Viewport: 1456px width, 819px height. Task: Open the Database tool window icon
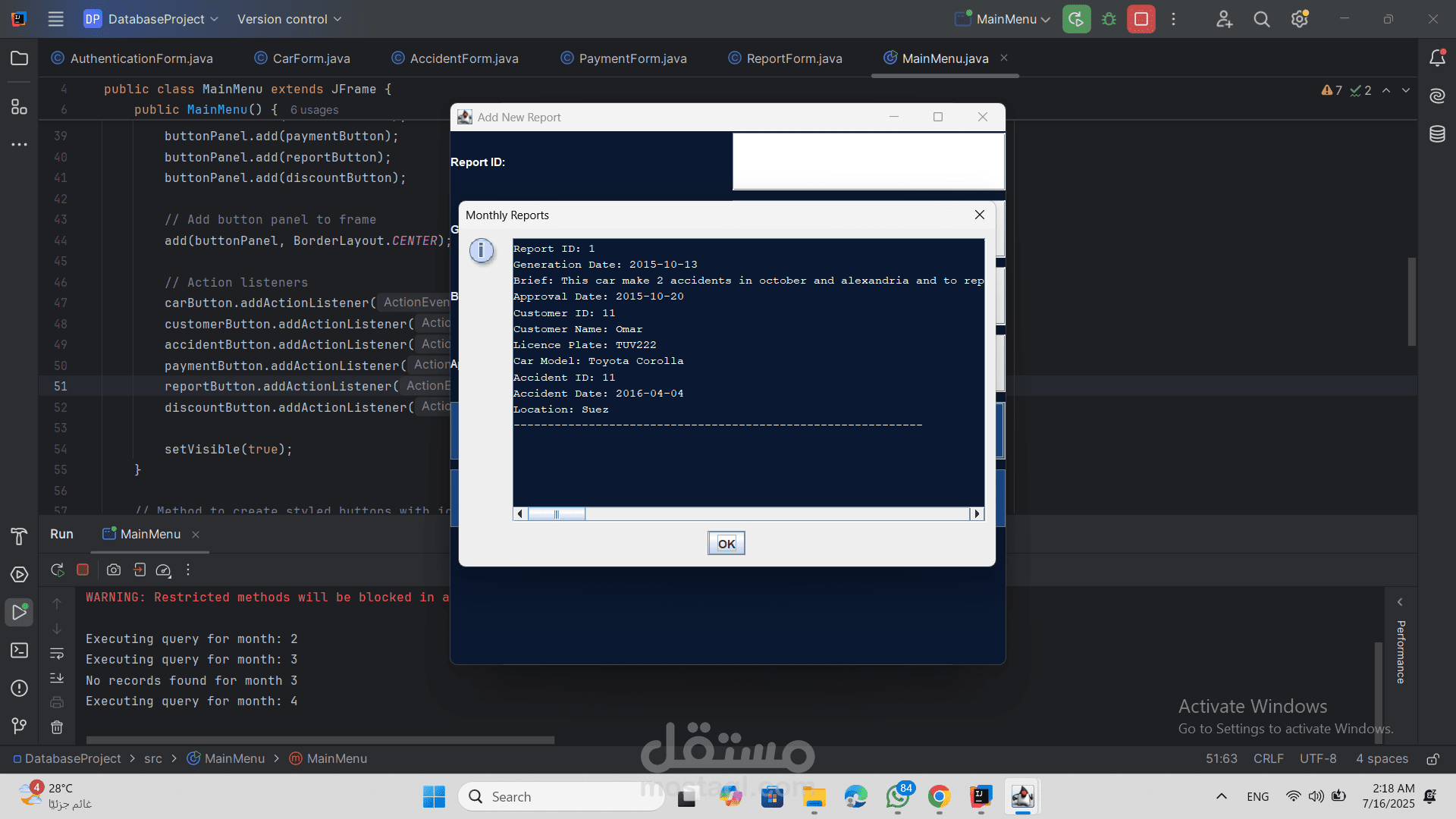click(x=1437, y=134)
